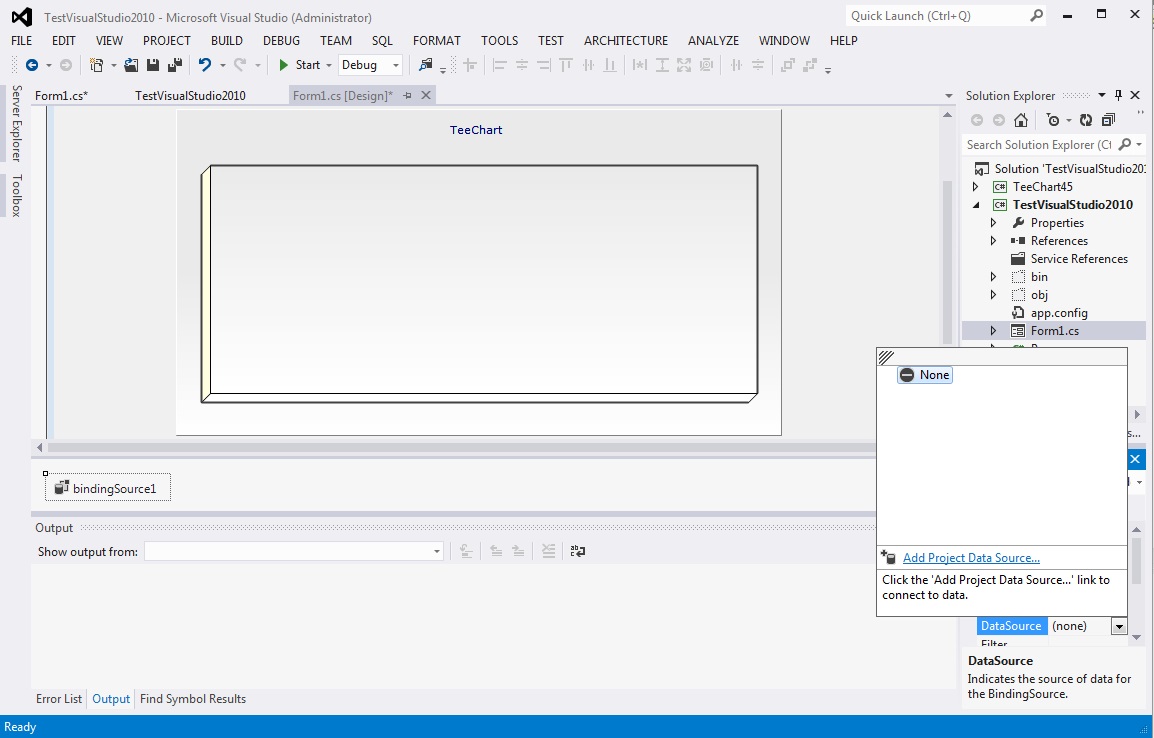The width and height of the screenshot is (1154, 738).
Task: Switch to the TestVisualStudio2010 document tab
Action: 190,96
